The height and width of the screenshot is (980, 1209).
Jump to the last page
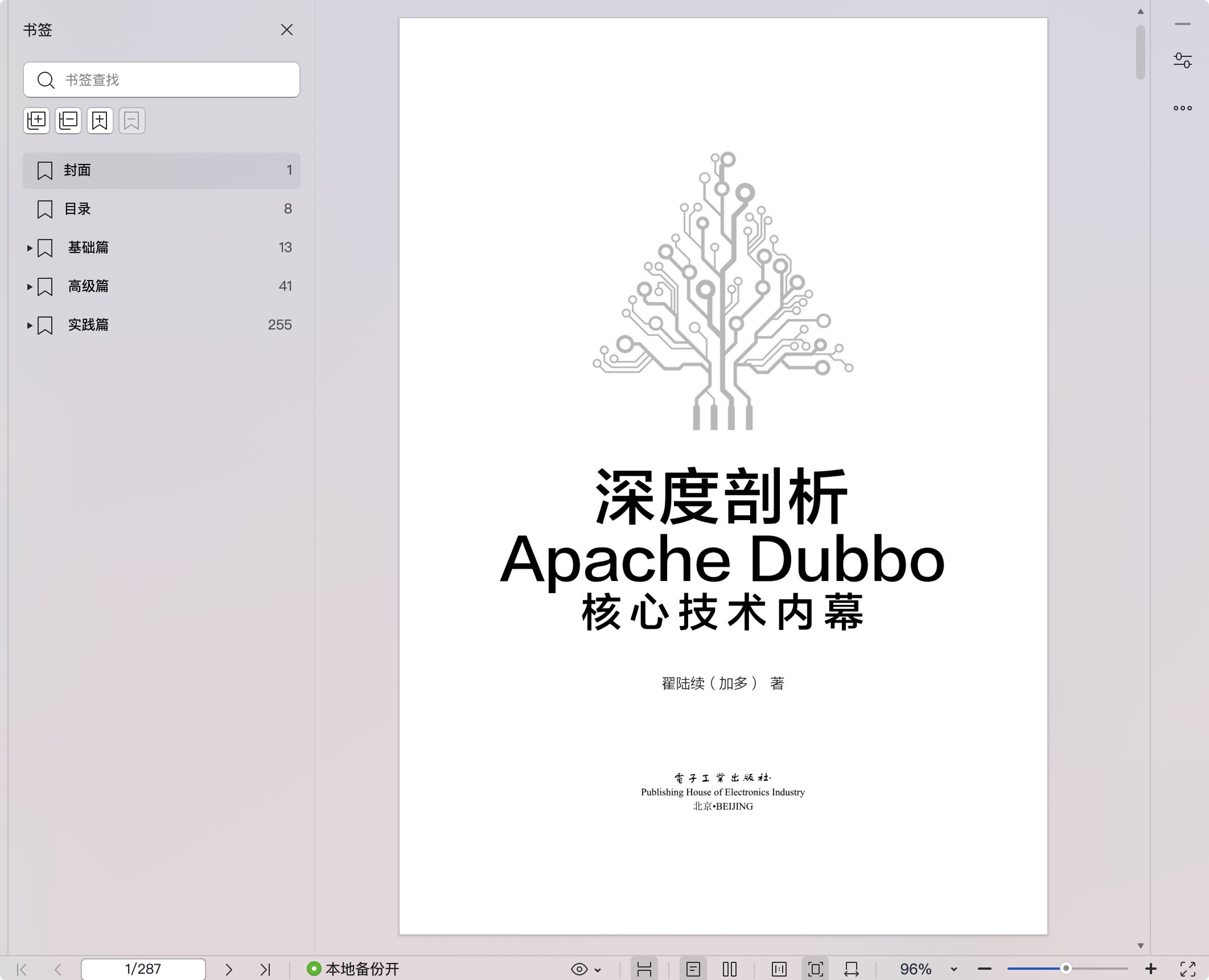[265, 969]
